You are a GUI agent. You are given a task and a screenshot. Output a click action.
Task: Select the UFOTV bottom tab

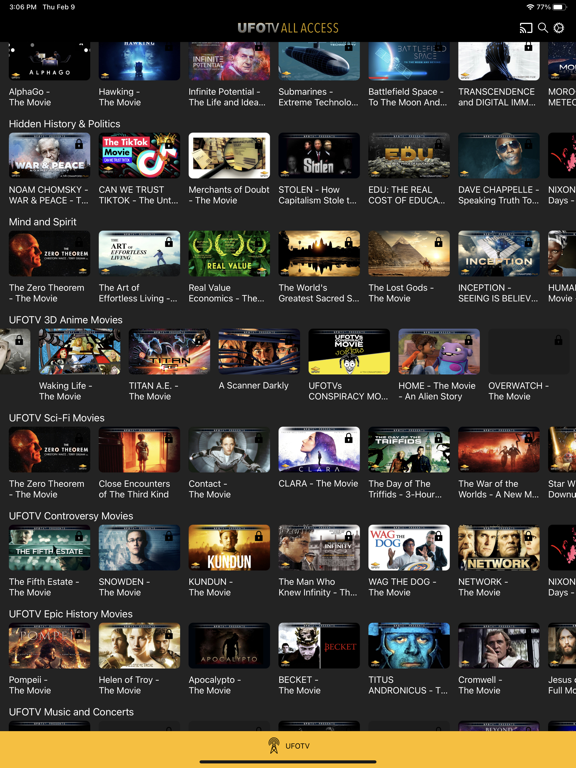click(x=288, y=745)
